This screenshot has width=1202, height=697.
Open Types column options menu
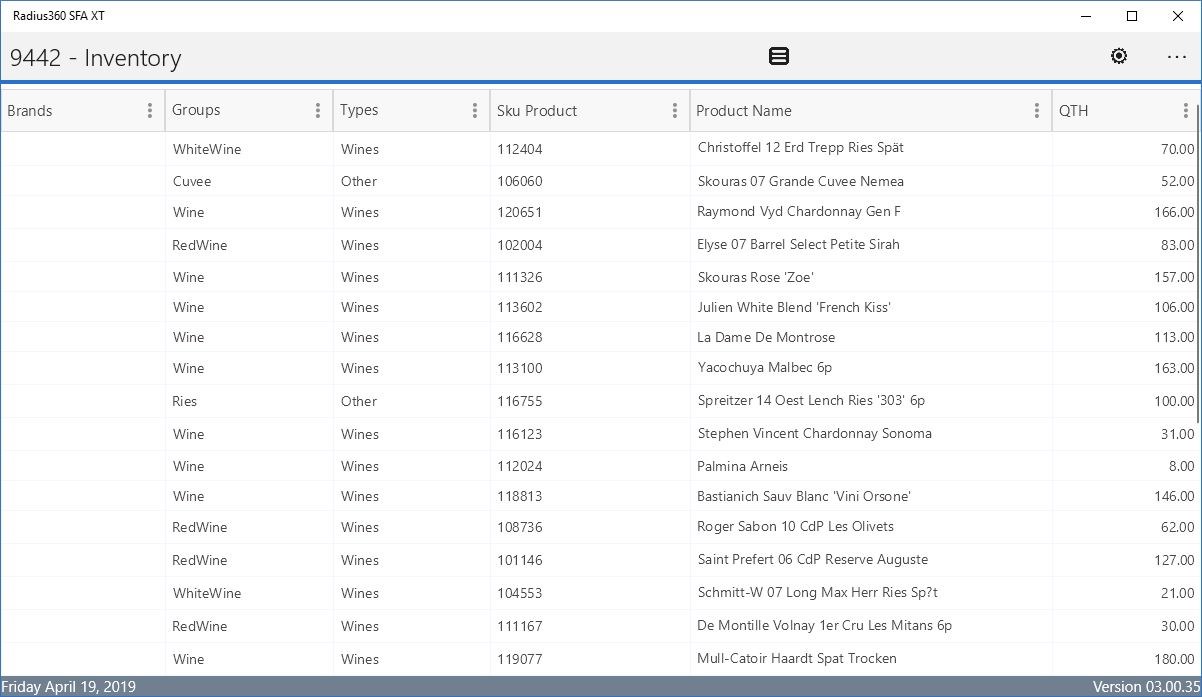coord(475,111)
